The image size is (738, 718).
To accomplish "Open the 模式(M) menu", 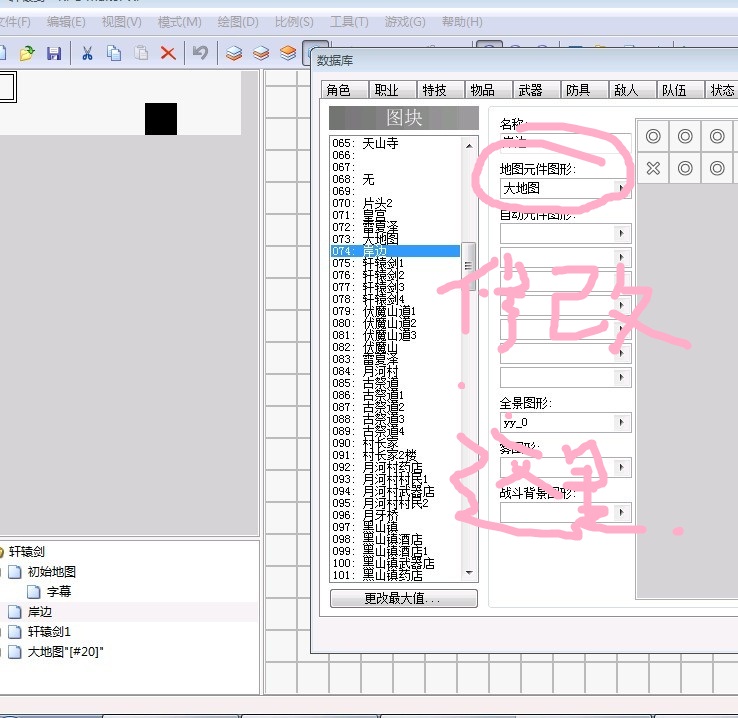I will click(x=179, y=22).
